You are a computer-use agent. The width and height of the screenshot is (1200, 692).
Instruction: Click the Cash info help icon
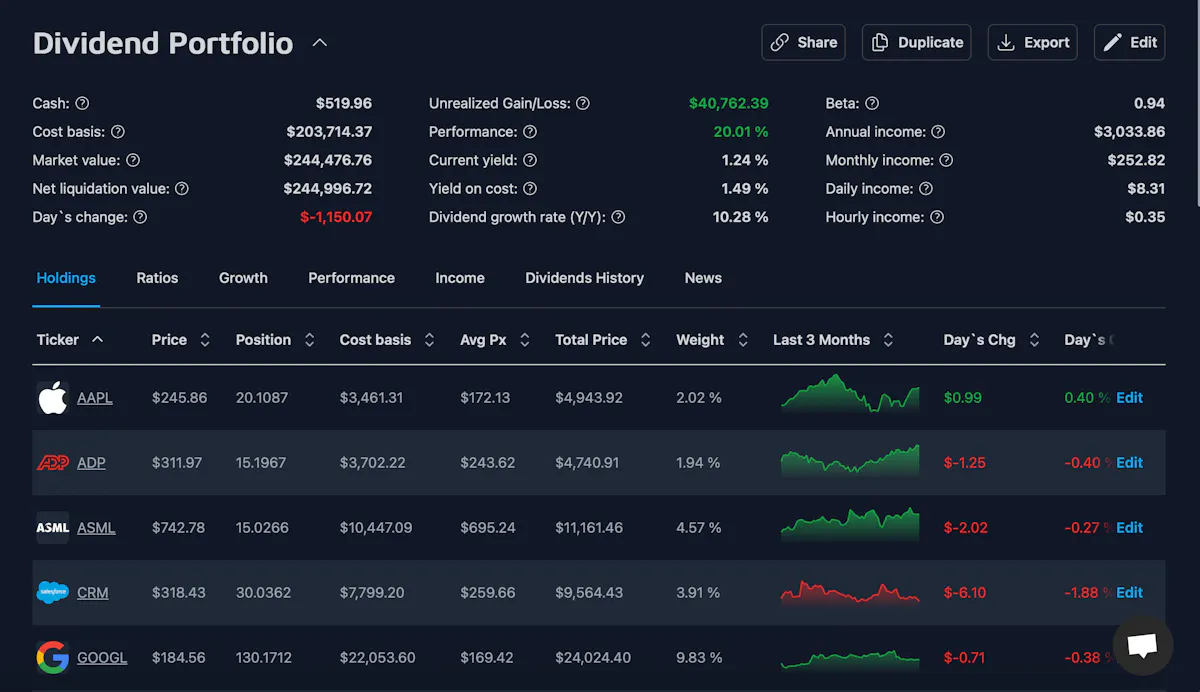click(x=82, y=103)
